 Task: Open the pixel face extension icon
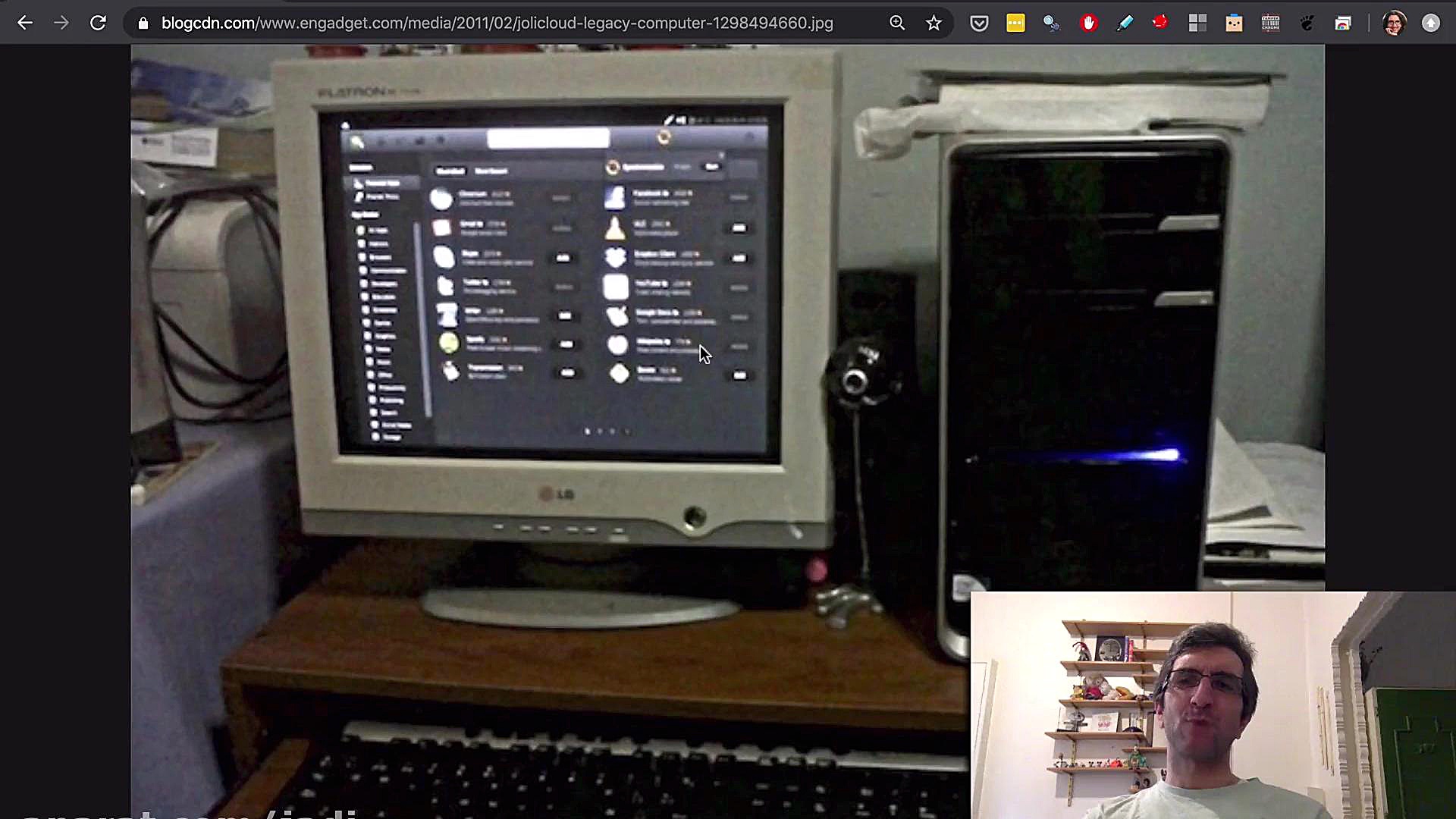[1234, 23]
